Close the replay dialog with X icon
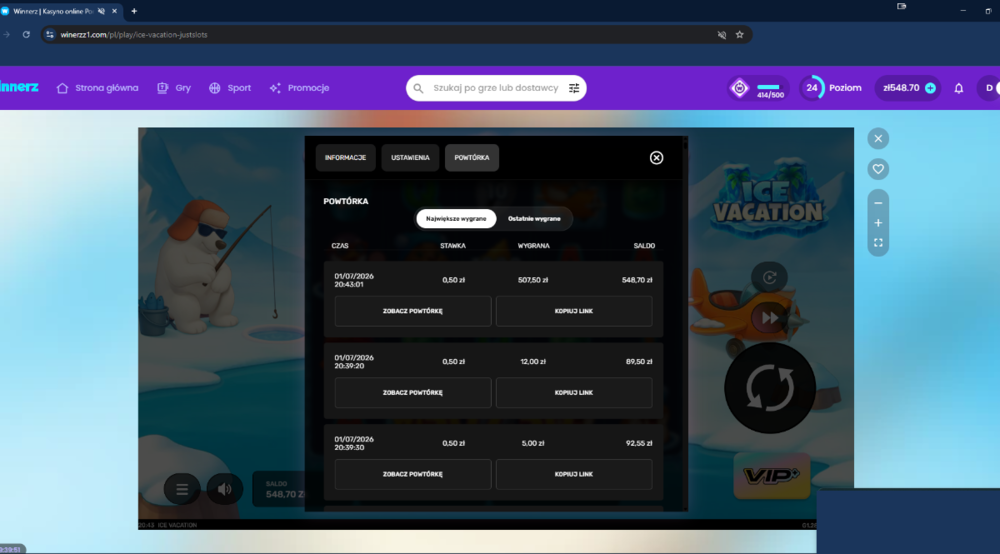This screenshot has width=1000, height=554. [656, 157]
